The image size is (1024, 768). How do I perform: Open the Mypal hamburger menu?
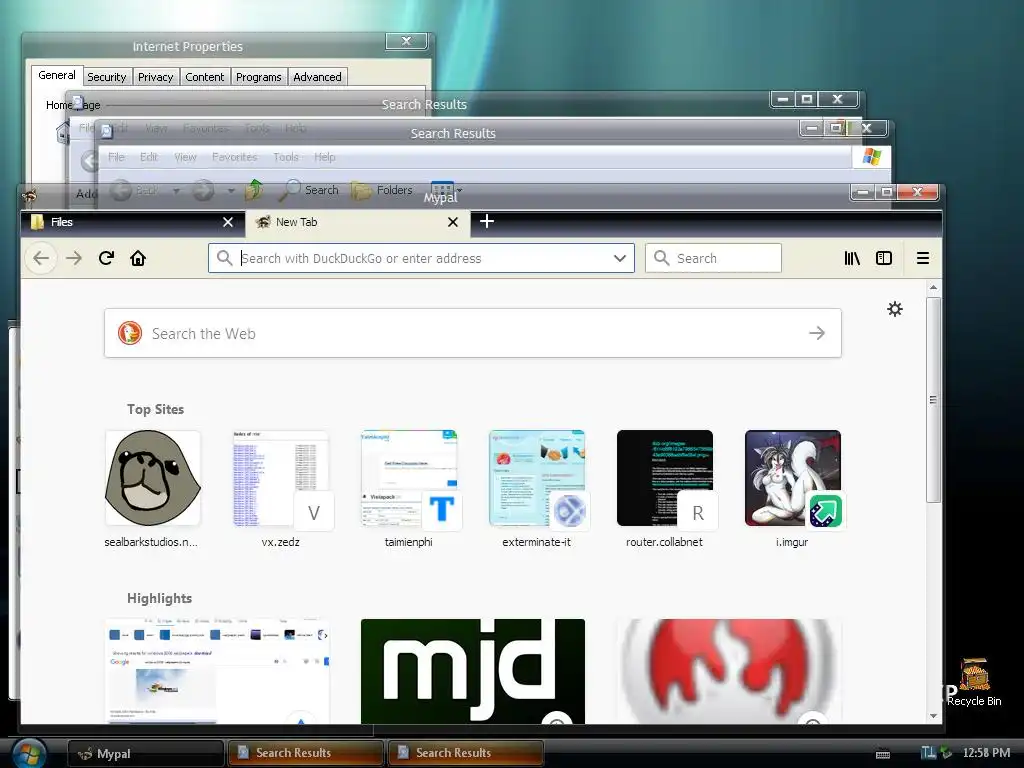[923, 258]
